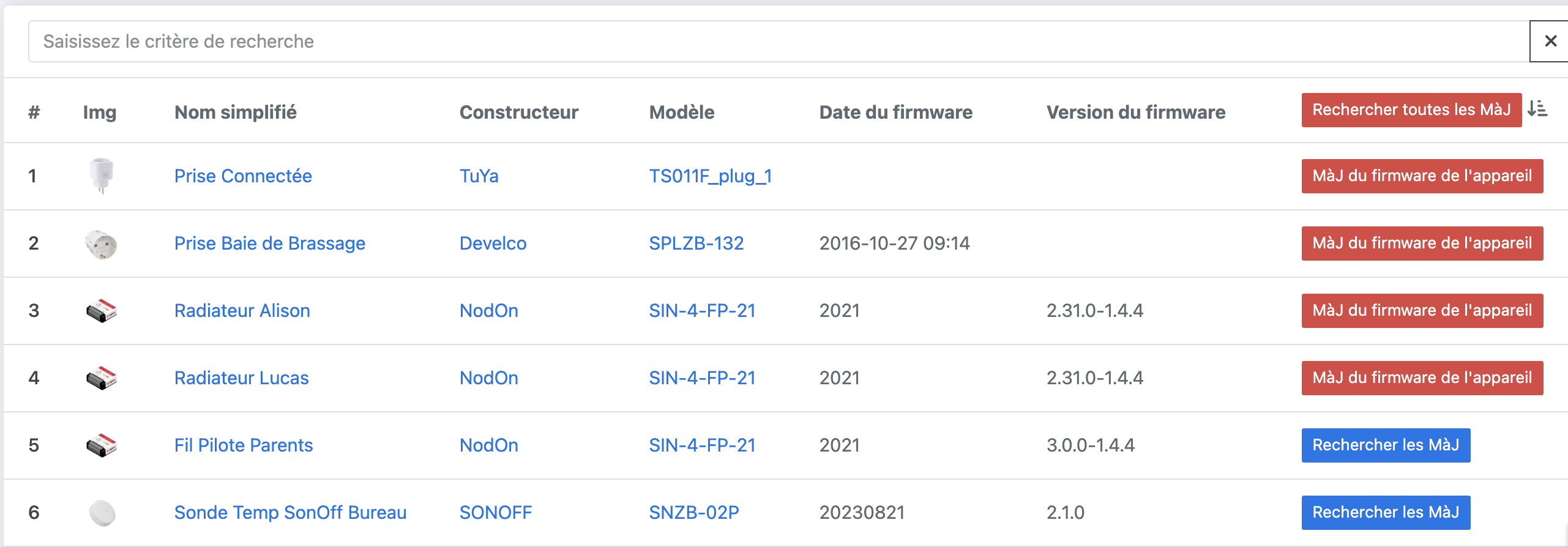Search updates for Sonde Temp SonOff Bureau

1386,513
